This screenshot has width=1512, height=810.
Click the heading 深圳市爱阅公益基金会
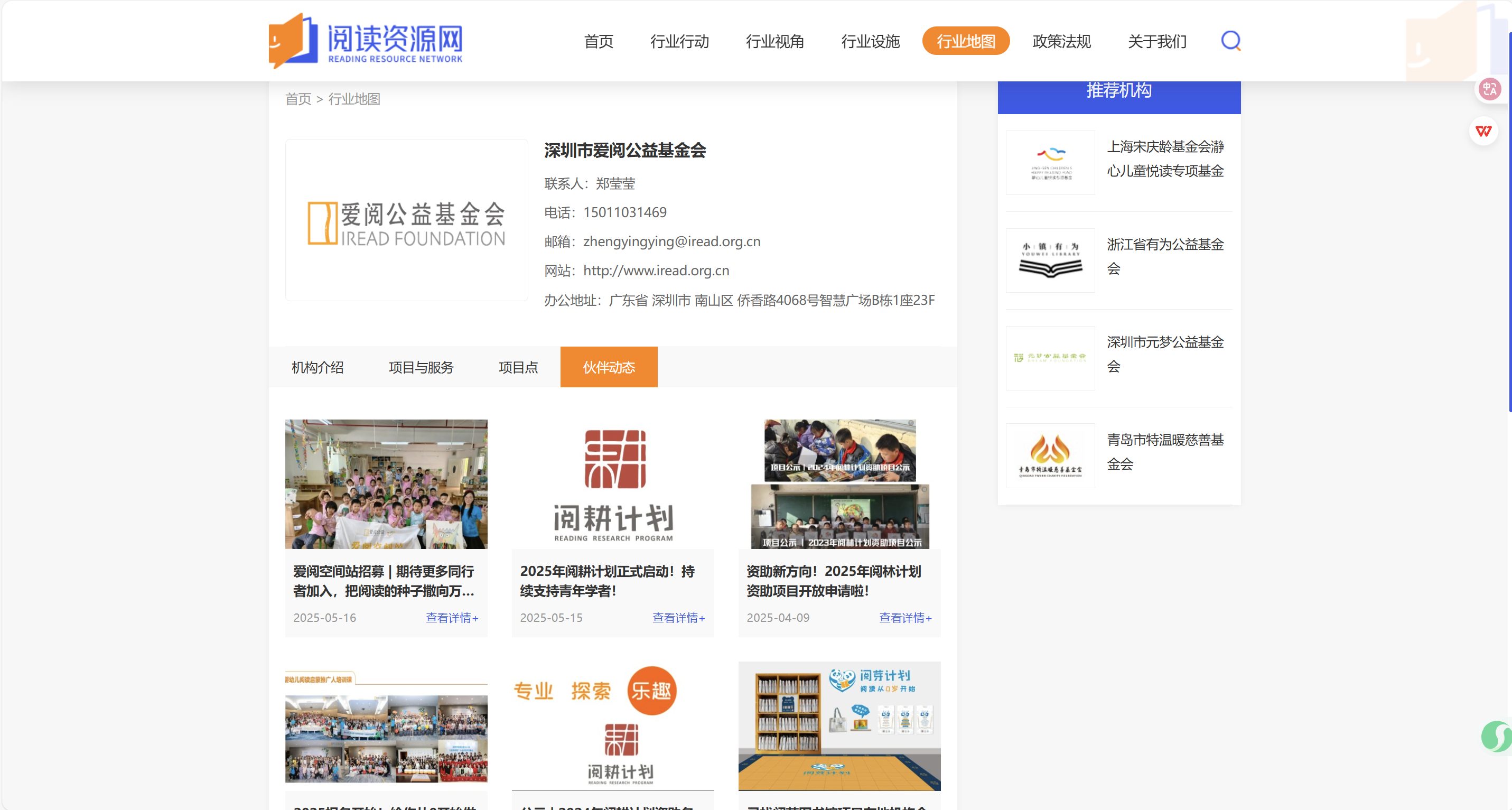coord(624,151)
